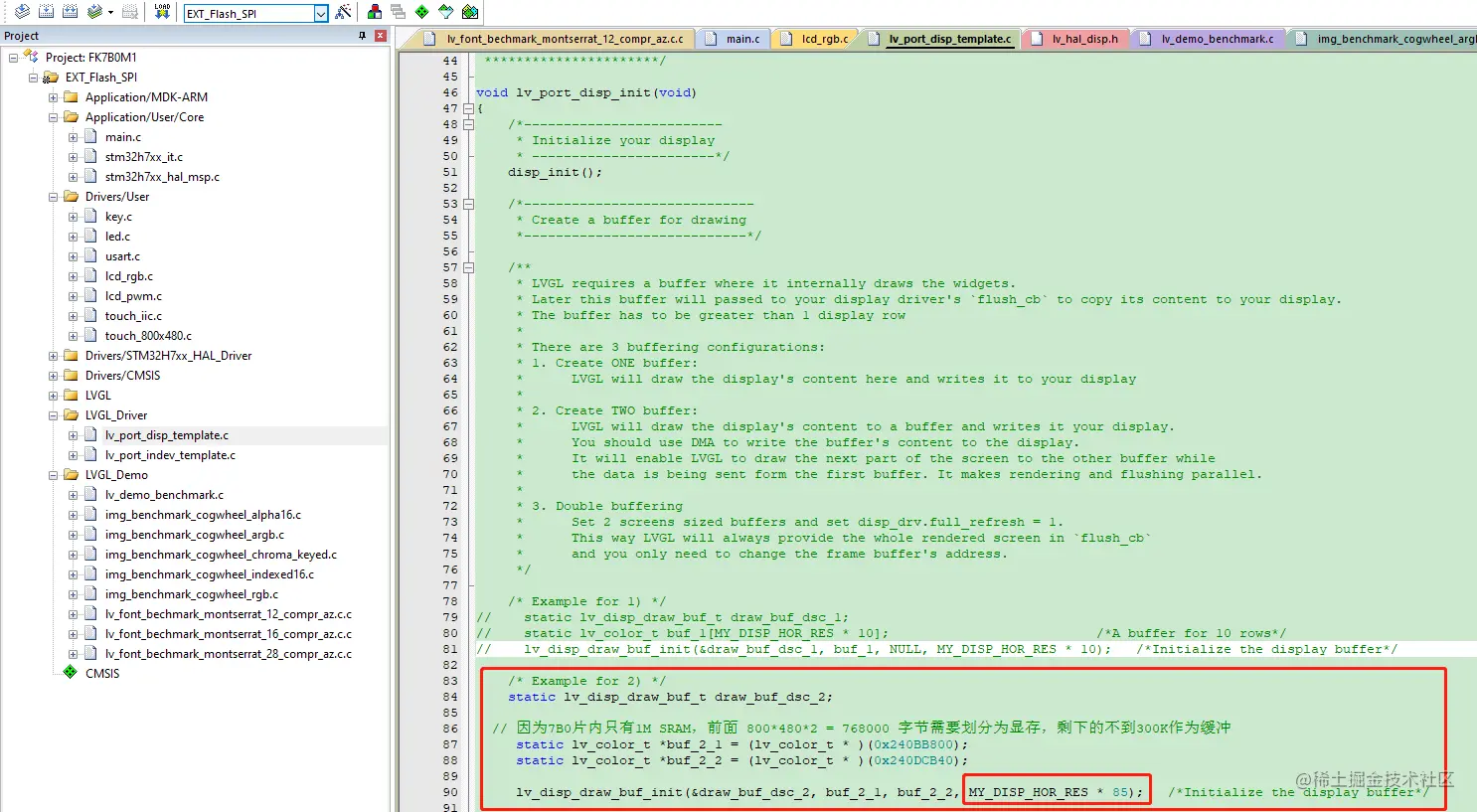Select touch_iic.c in the project tree
The height and width of the screenshot is (812, 1477).
click(133, 316)
